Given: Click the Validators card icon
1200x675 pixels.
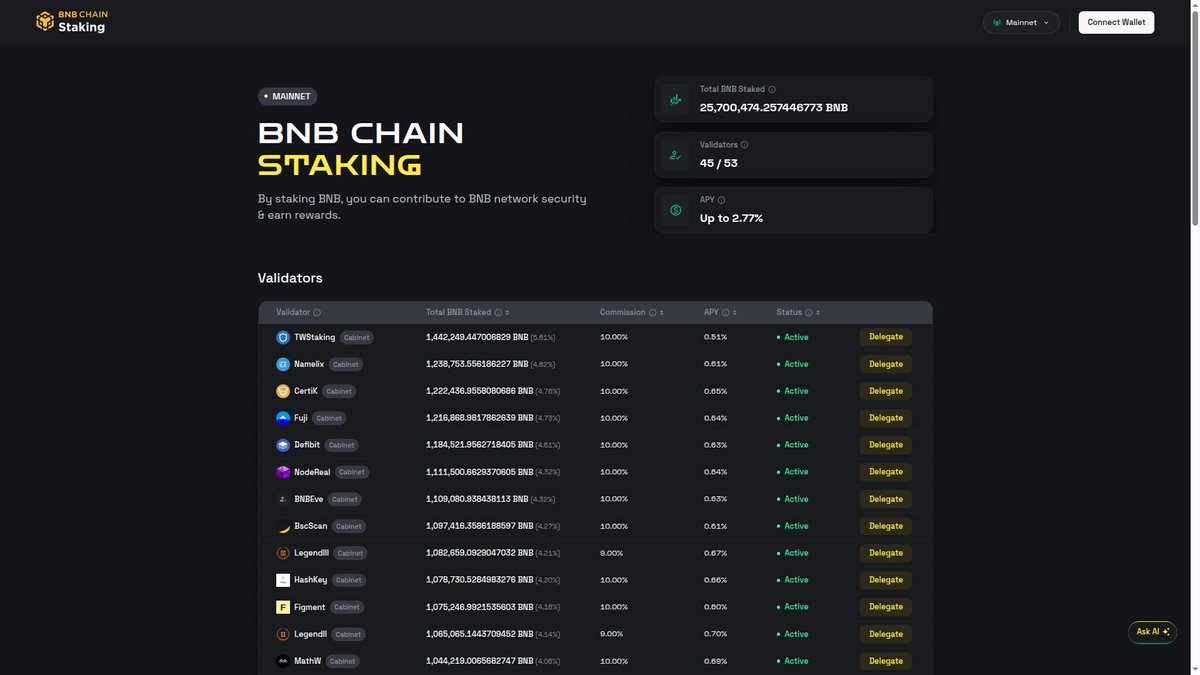Looking at the screenshot, I should tap(675, 155).
